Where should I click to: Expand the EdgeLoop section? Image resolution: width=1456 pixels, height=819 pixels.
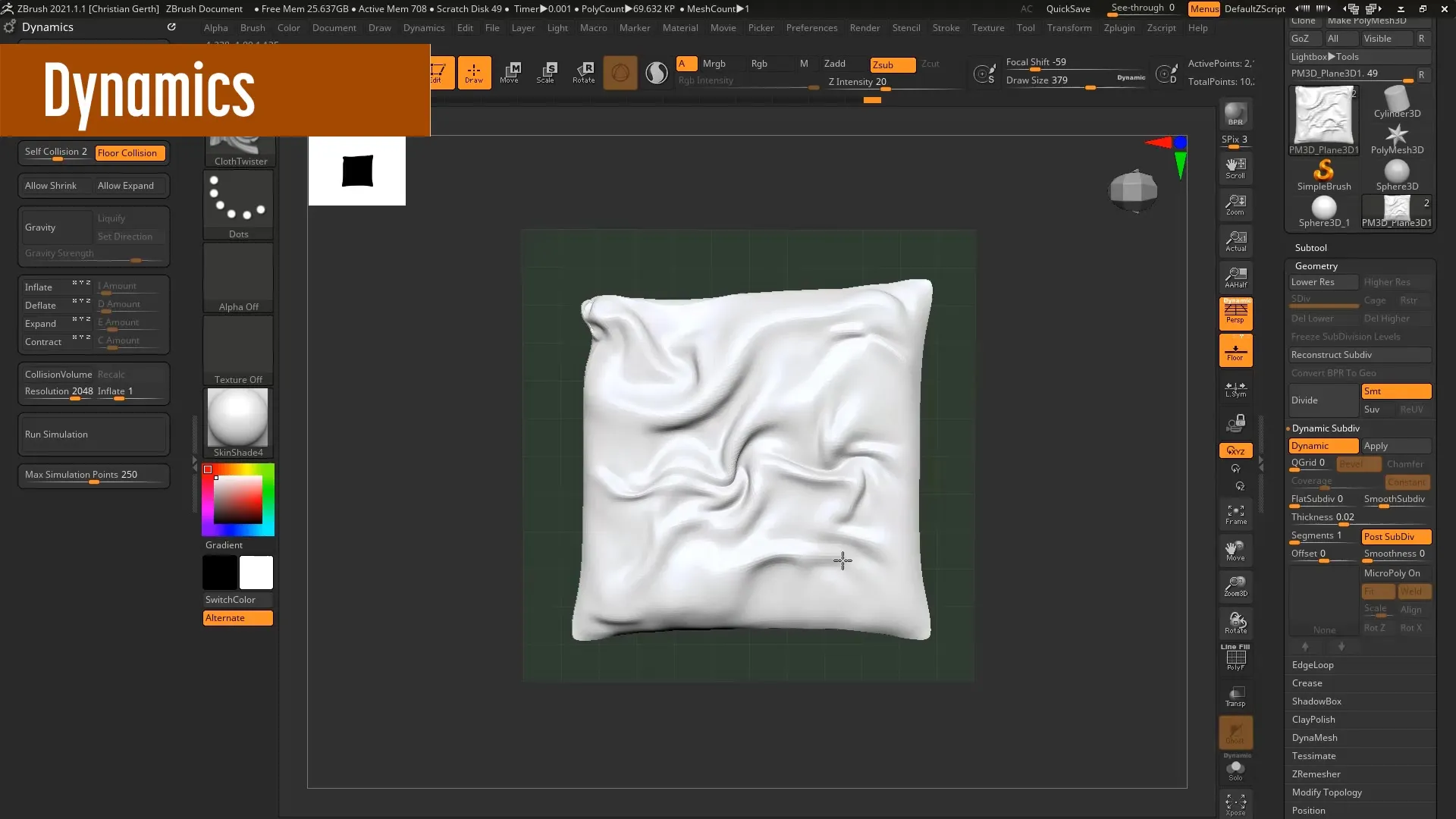pos(1313,665)
